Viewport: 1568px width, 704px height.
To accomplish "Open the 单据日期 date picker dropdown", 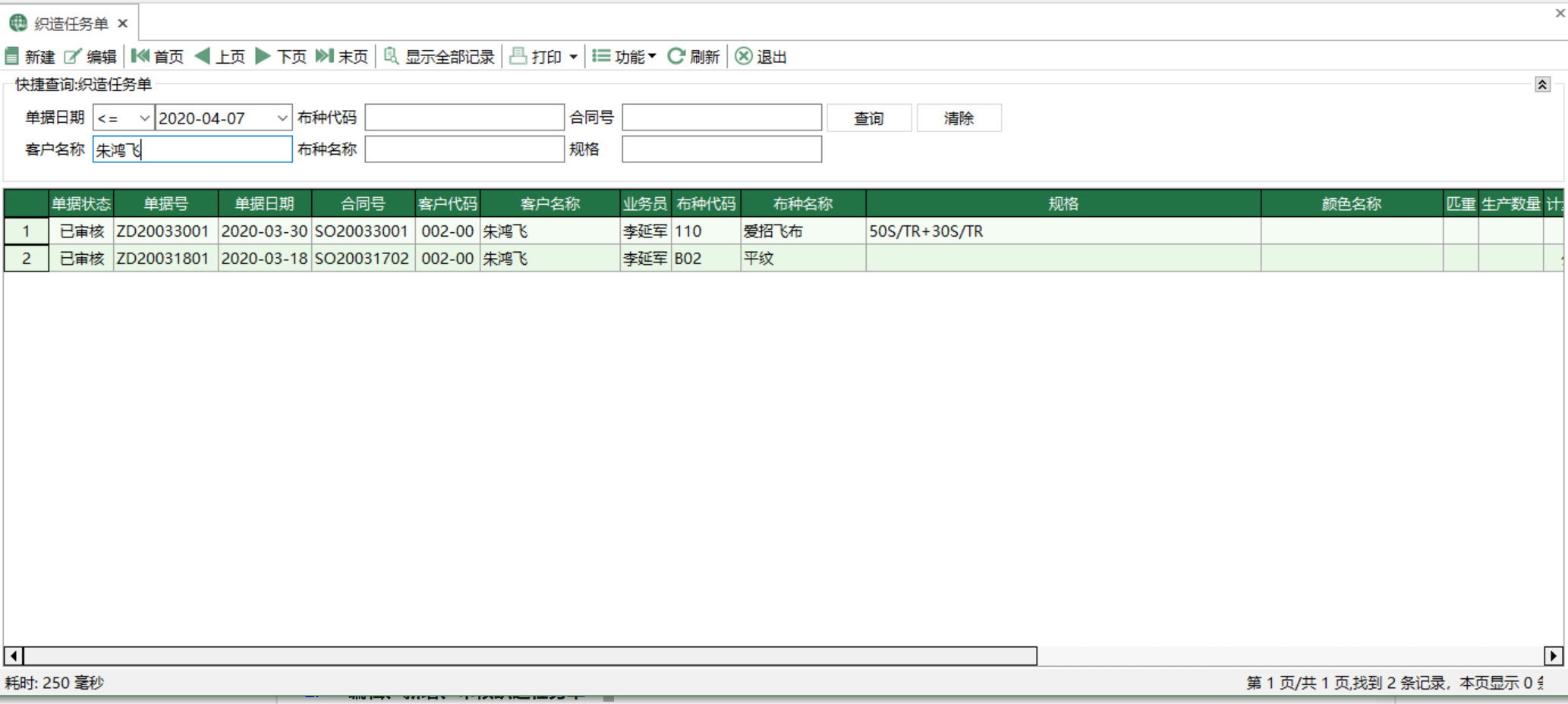I will [x=282, y=118].
